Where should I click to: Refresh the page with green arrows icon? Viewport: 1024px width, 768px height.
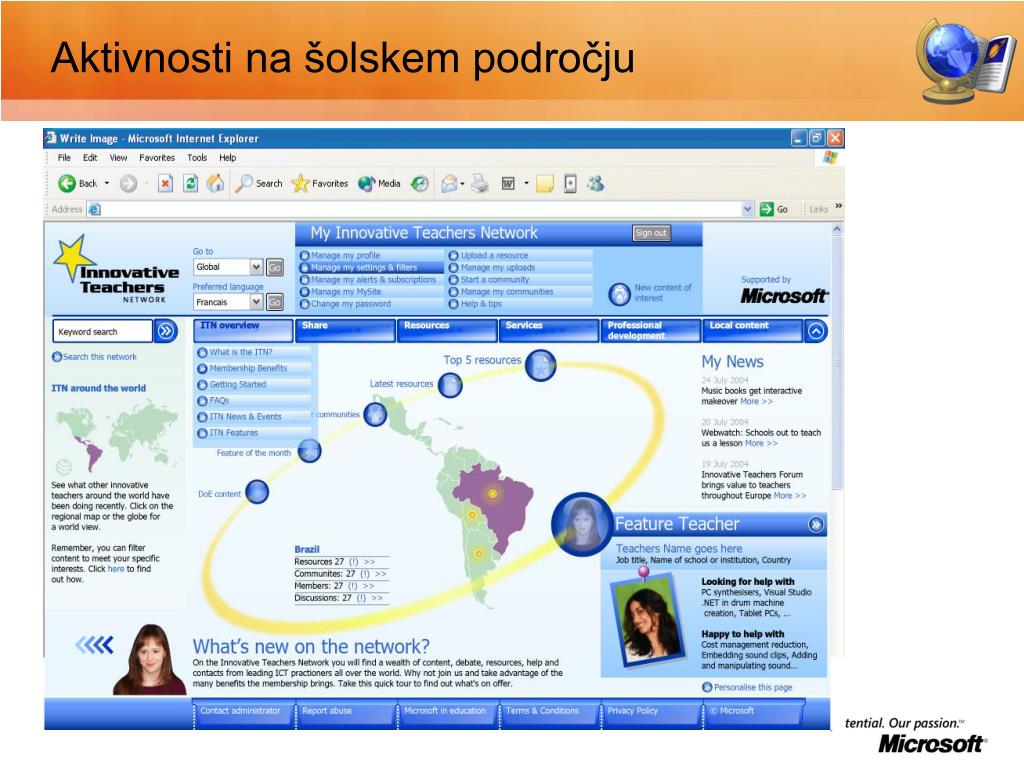coord(190,184)
